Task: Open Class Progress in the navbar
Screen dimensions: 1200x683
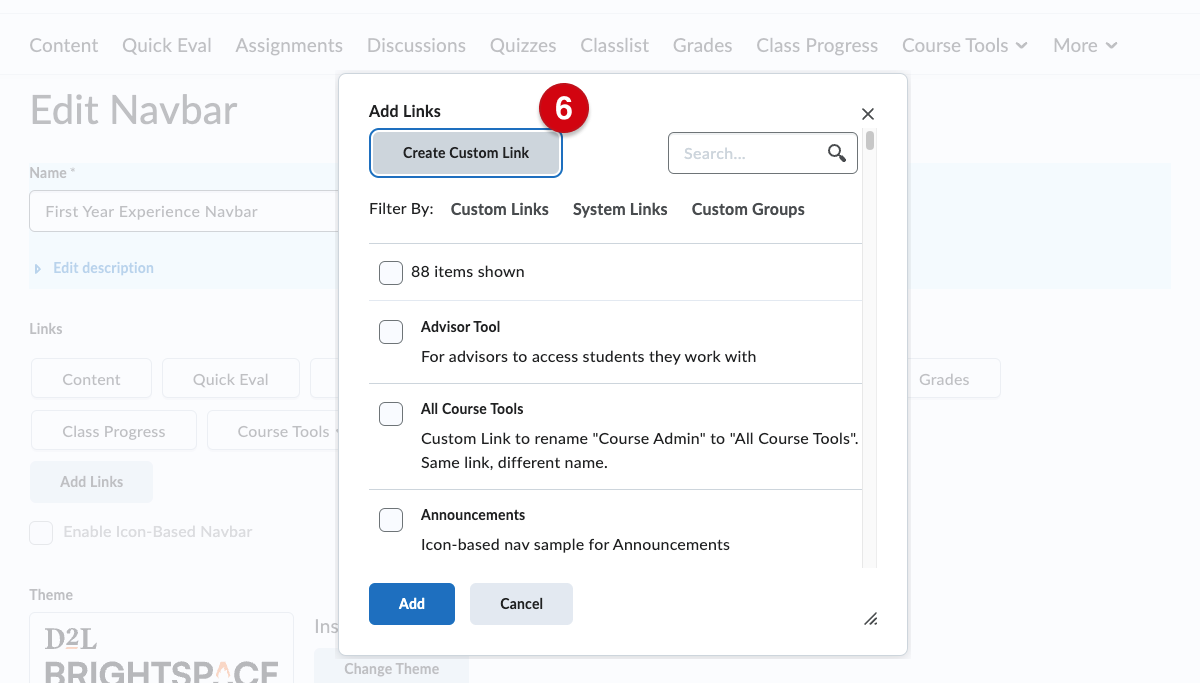Action: (x=817, y=45)
